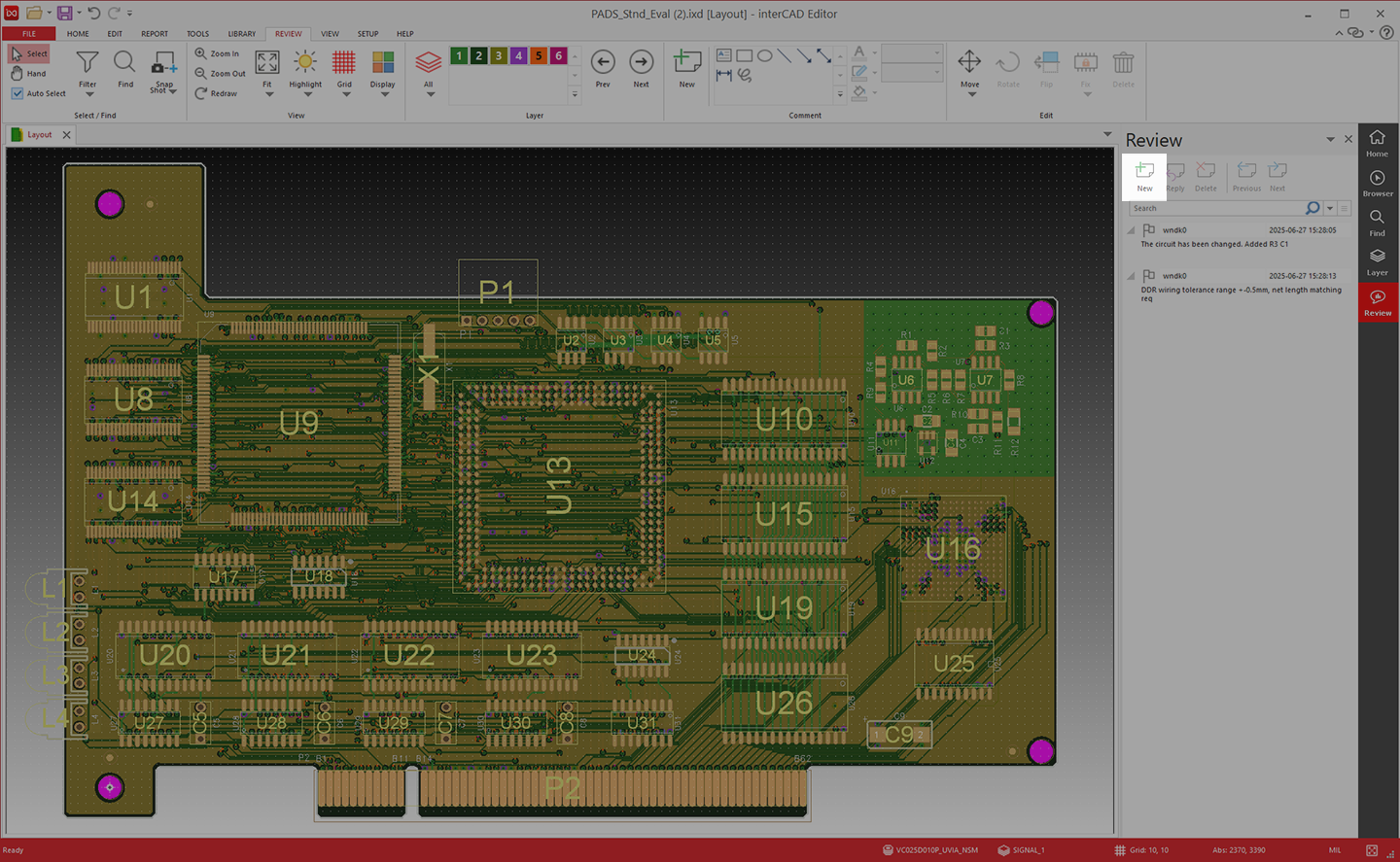Collapse the 15:28:05 comment thread
This screenshot has width=1400, height=862.
pos(1131,230)
